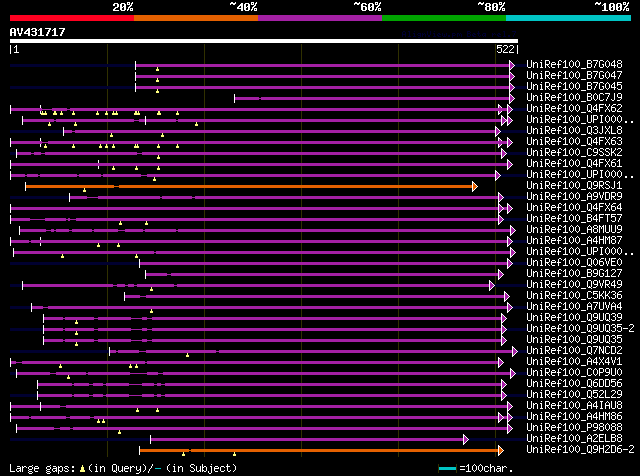Screen dimensions: 640x476
Task: Click the yellow gap marker under UniRef100_B7G047
Action: [x=157, y=80]
